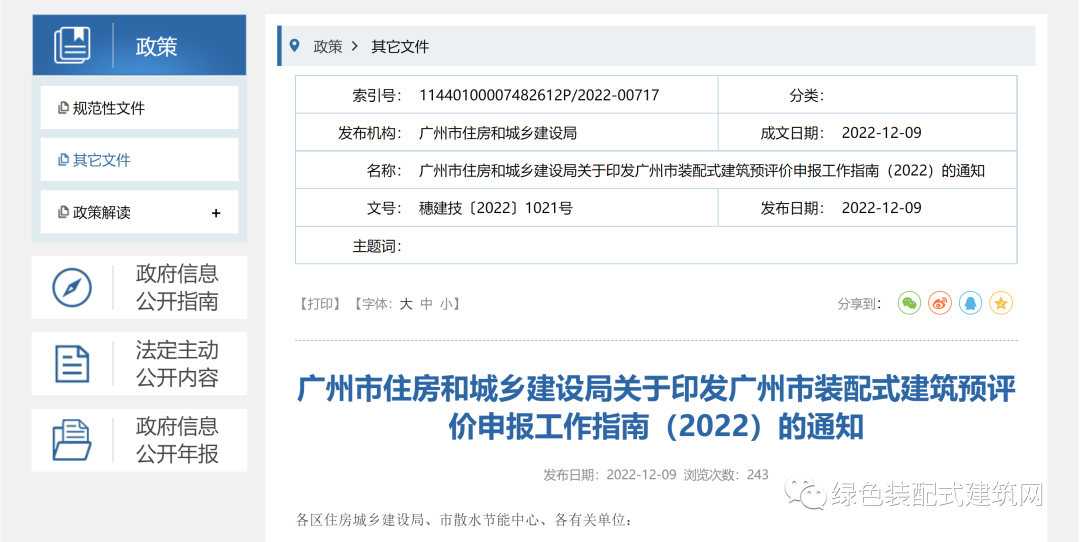The width and height of the screenshot is (1080, 542).
Task: Set font size to 中
Action: [426, 304]
